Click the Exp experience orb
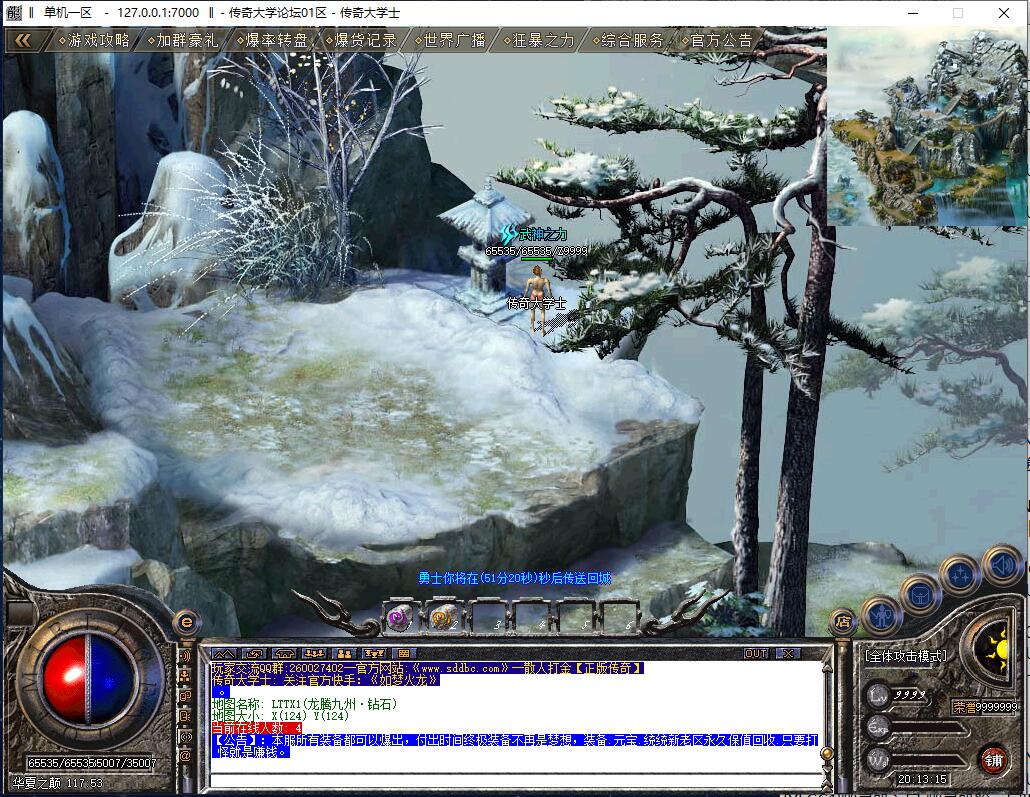 [880, 727]
